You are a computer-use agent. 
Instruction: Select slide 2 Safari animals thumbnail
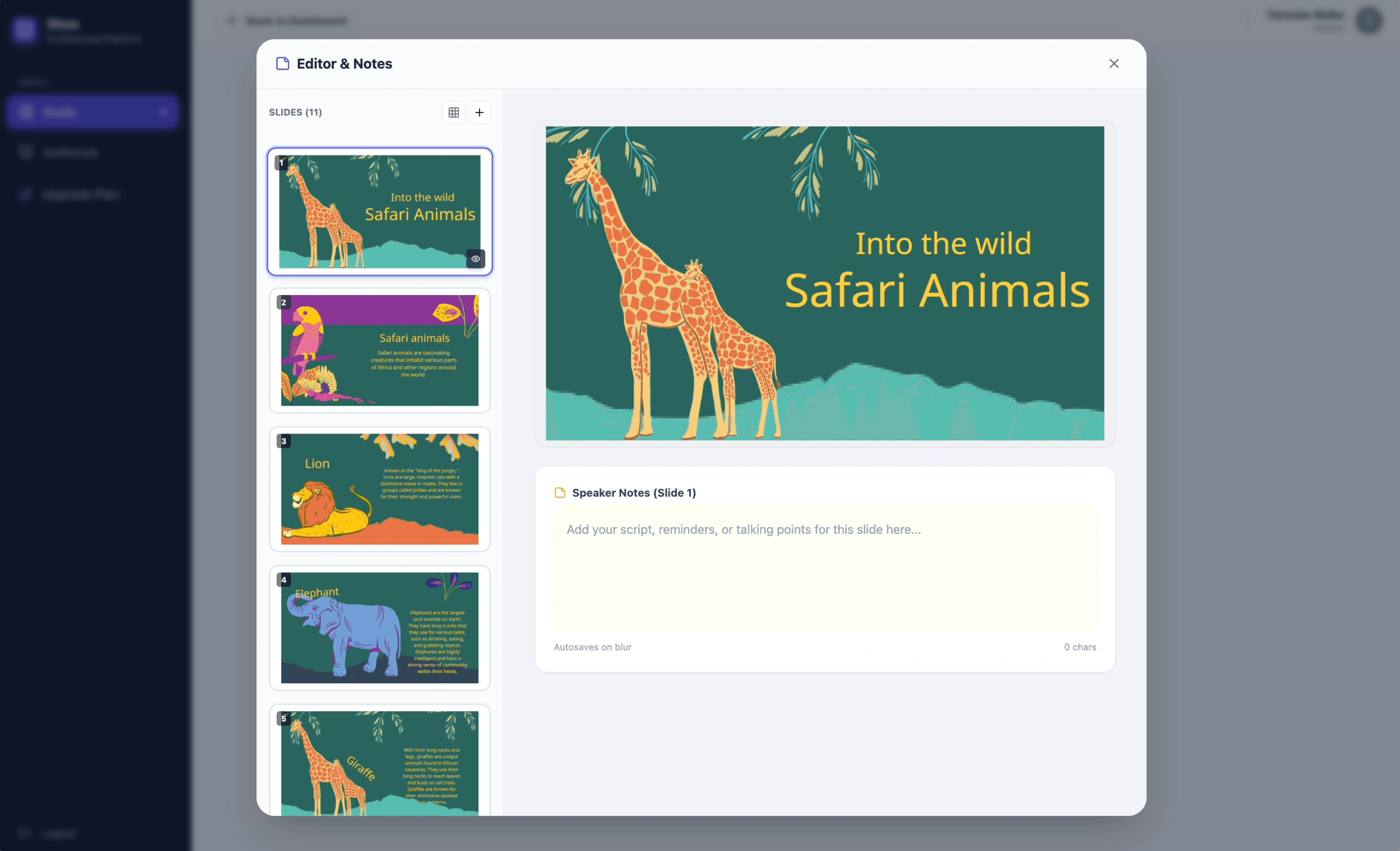(x=379, y=351)
